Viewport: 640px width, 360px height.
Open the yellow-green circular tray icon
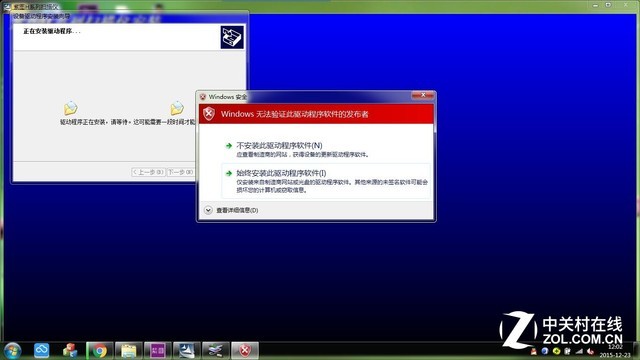(556, 351)
